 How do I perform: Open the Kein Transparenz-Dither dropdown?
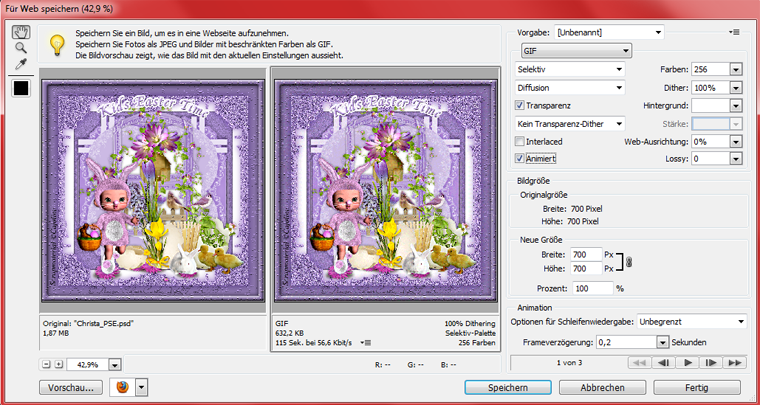pos(570,124)
